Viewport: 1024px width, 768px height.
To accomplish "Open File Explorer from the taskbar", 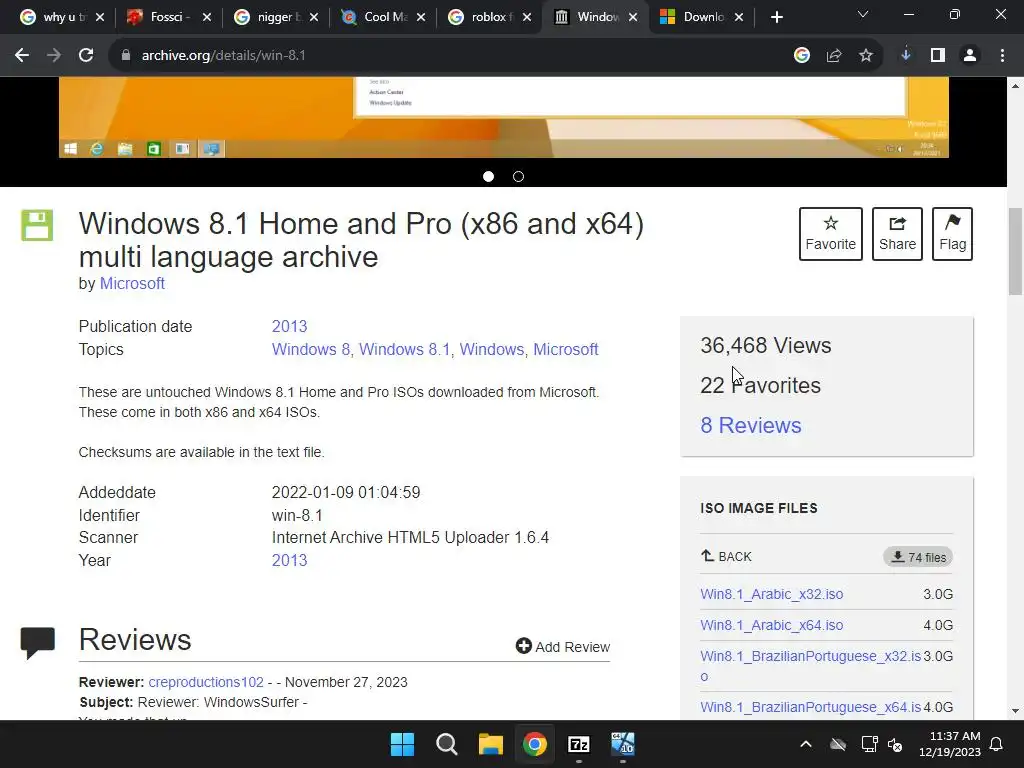I will [490, 744].
